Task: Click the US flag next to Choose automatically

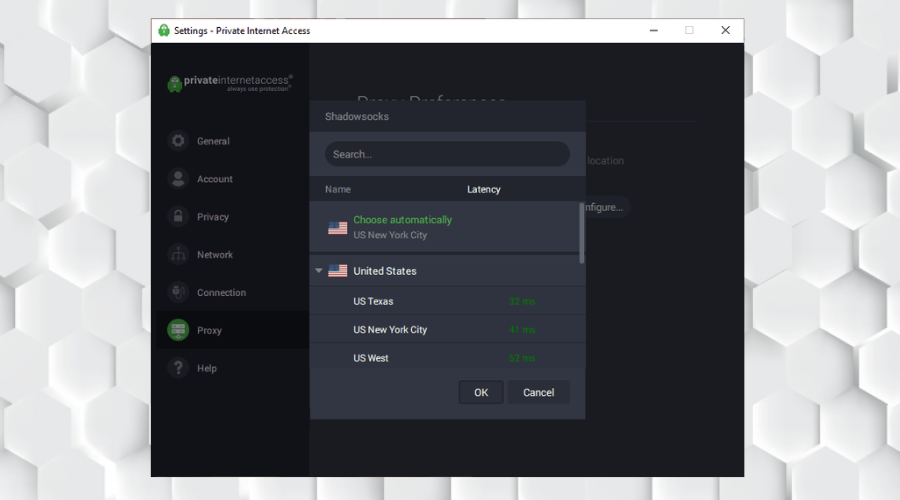Action: coord(338,228)
